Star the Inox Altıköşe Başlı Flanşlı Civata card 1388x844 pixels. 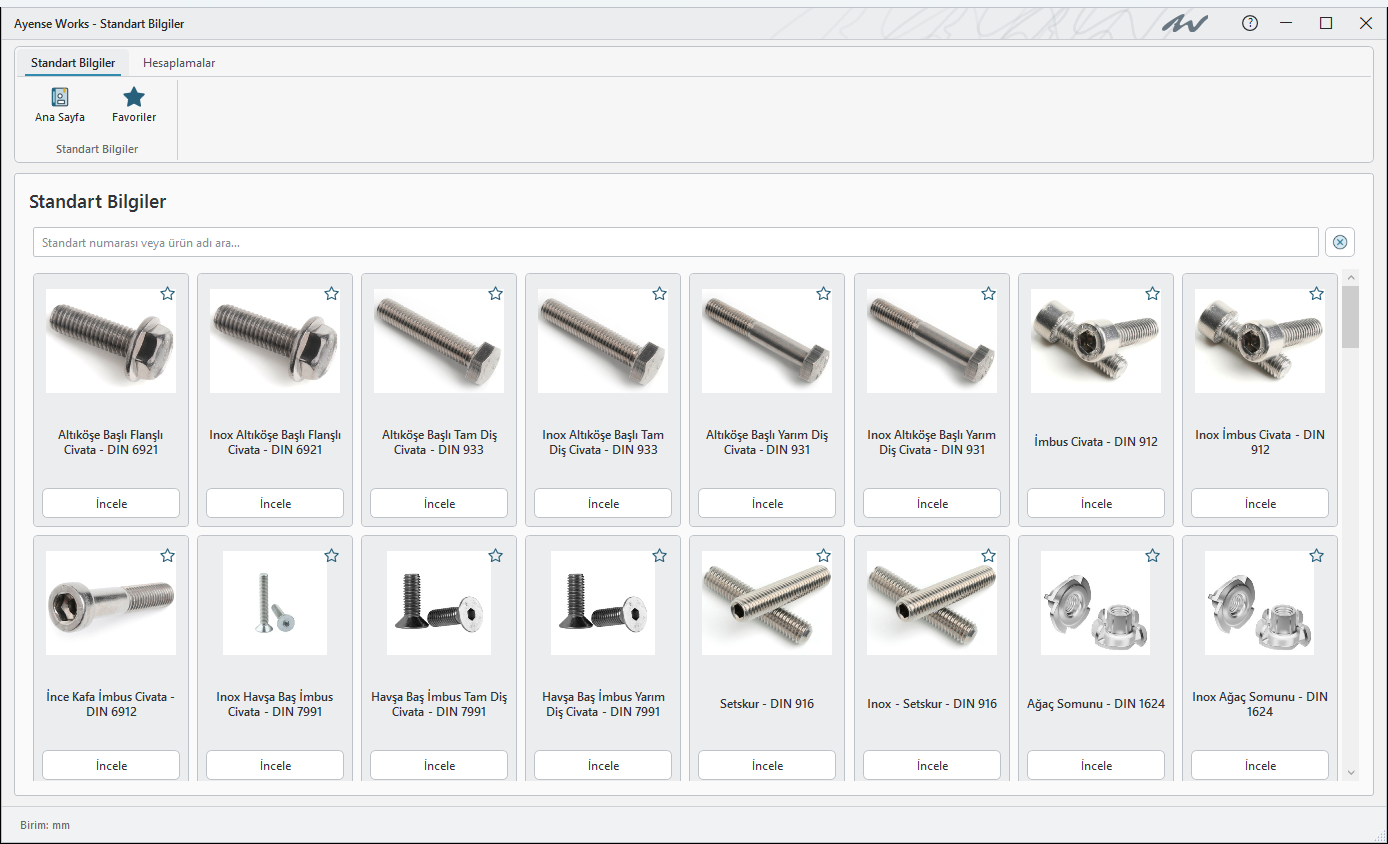point(332,293)
